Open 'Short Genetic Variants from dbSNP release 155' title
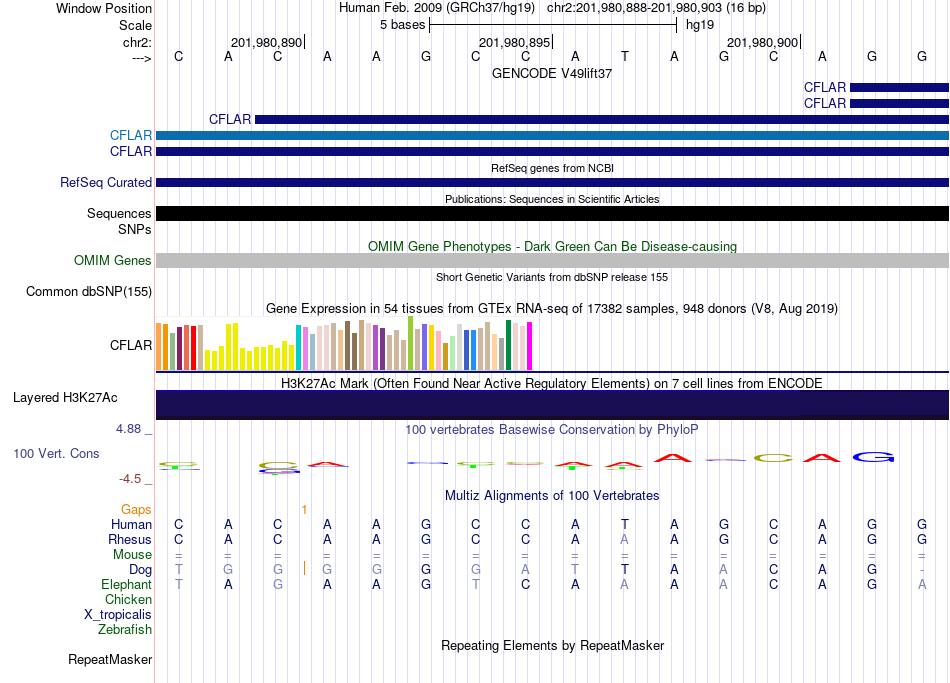This screenshot has width=950, height=683. point(552,277)
